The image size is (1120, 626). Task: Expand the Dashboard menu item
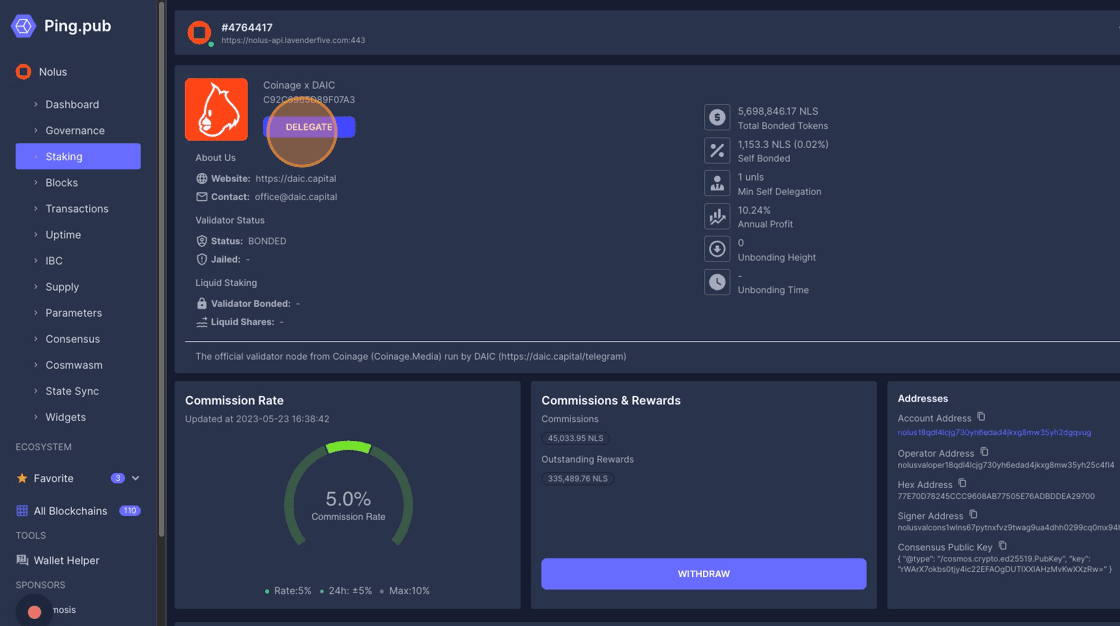[x=72, y=104]
